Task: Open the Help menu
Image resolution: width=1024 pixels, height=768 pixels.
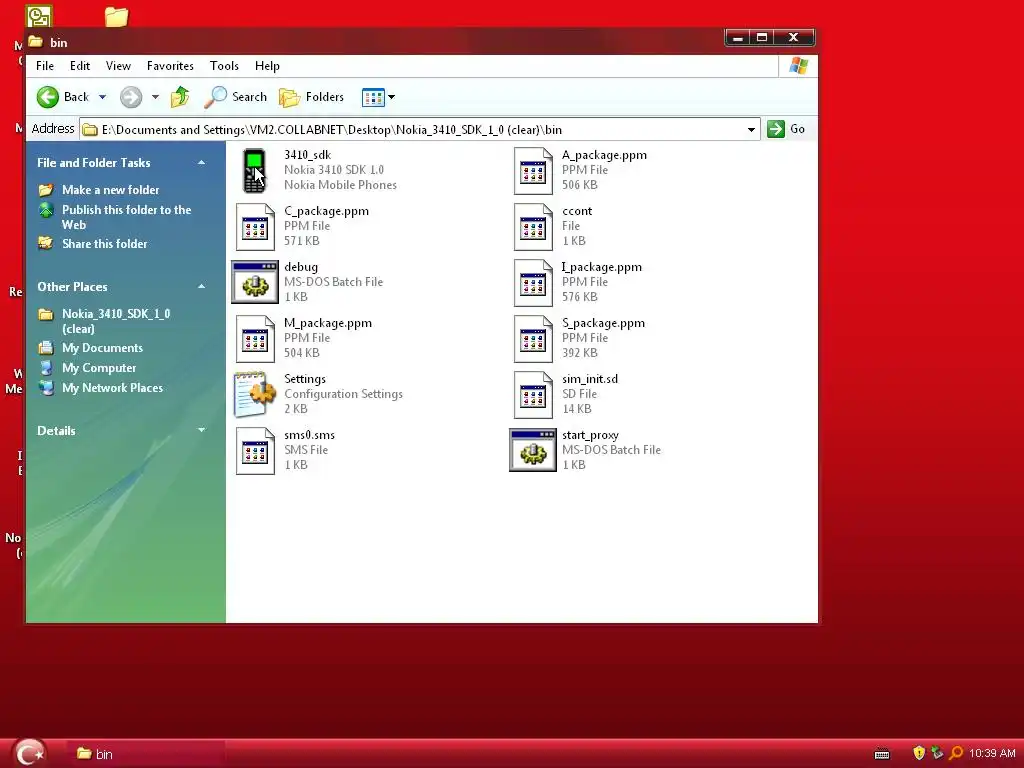Action: (x=267, y=66)
